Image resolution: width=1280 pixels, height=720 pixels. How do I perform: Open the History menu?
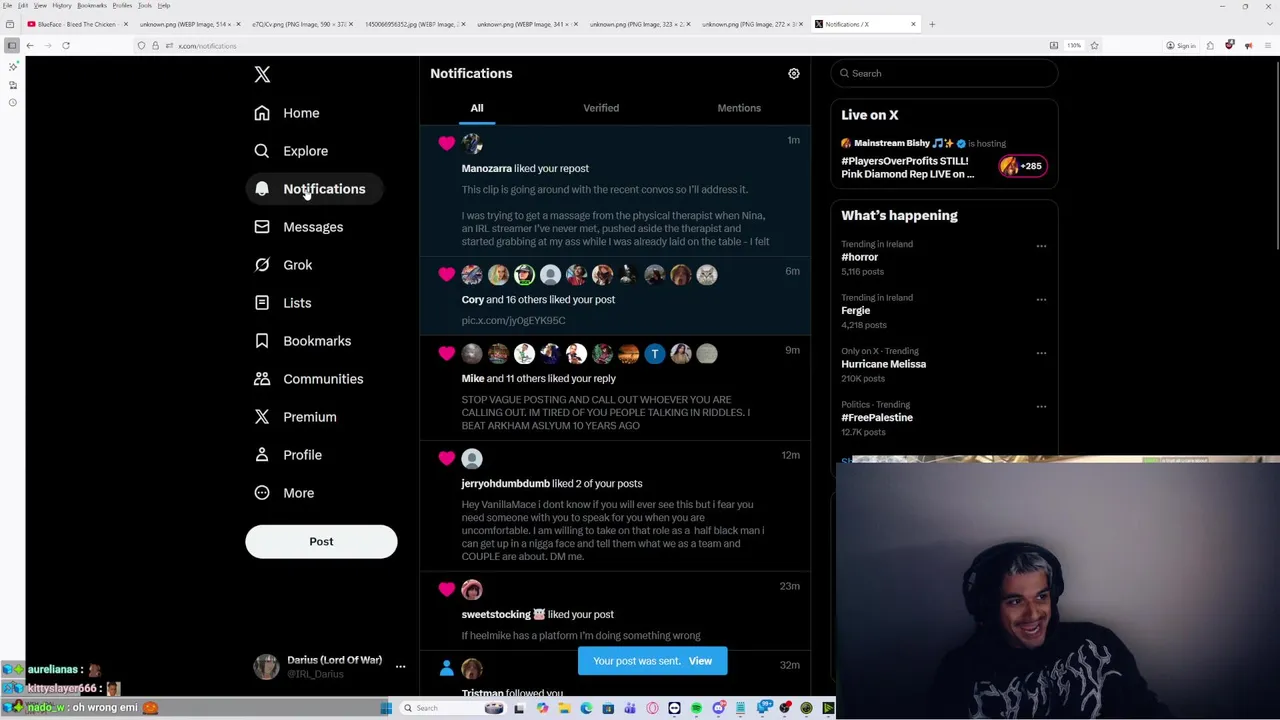pos(61,6)
